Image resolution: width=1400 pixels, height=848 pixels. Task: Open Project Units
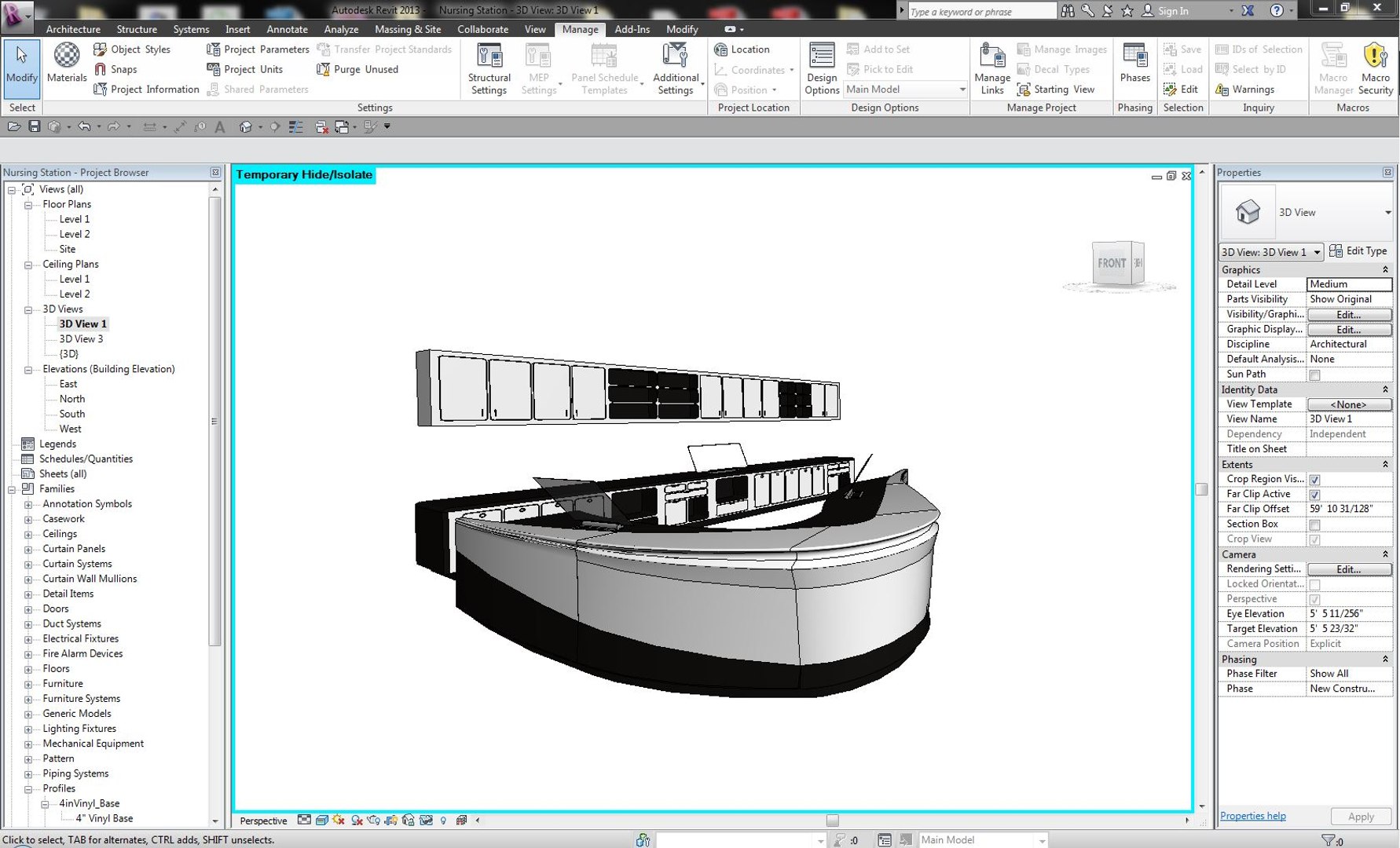pos(244,69)
